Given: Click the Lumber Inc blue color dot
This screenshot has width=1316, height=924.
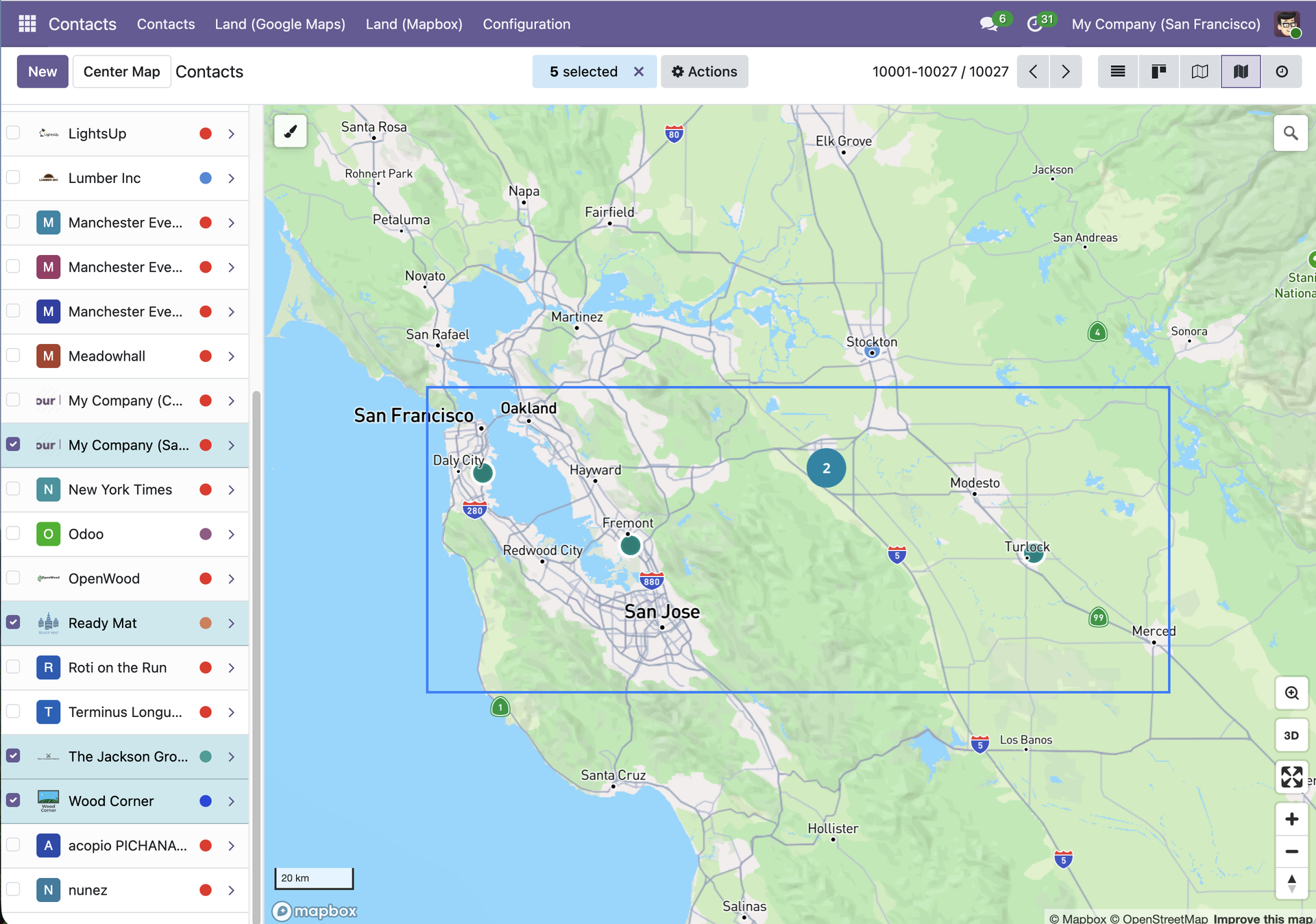Looking at the screenshot, I should coord(205,178).
